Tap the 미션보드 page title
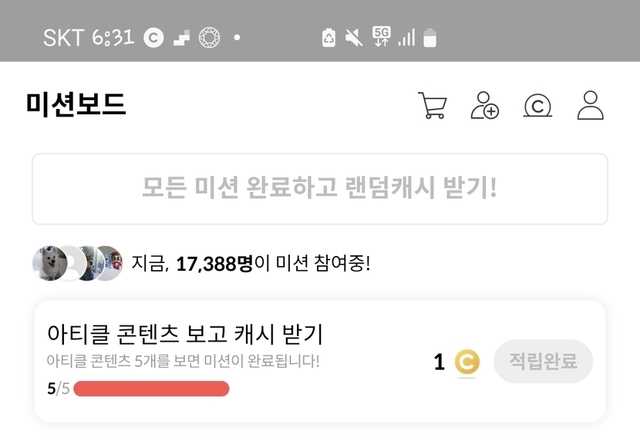 [77, 105]
